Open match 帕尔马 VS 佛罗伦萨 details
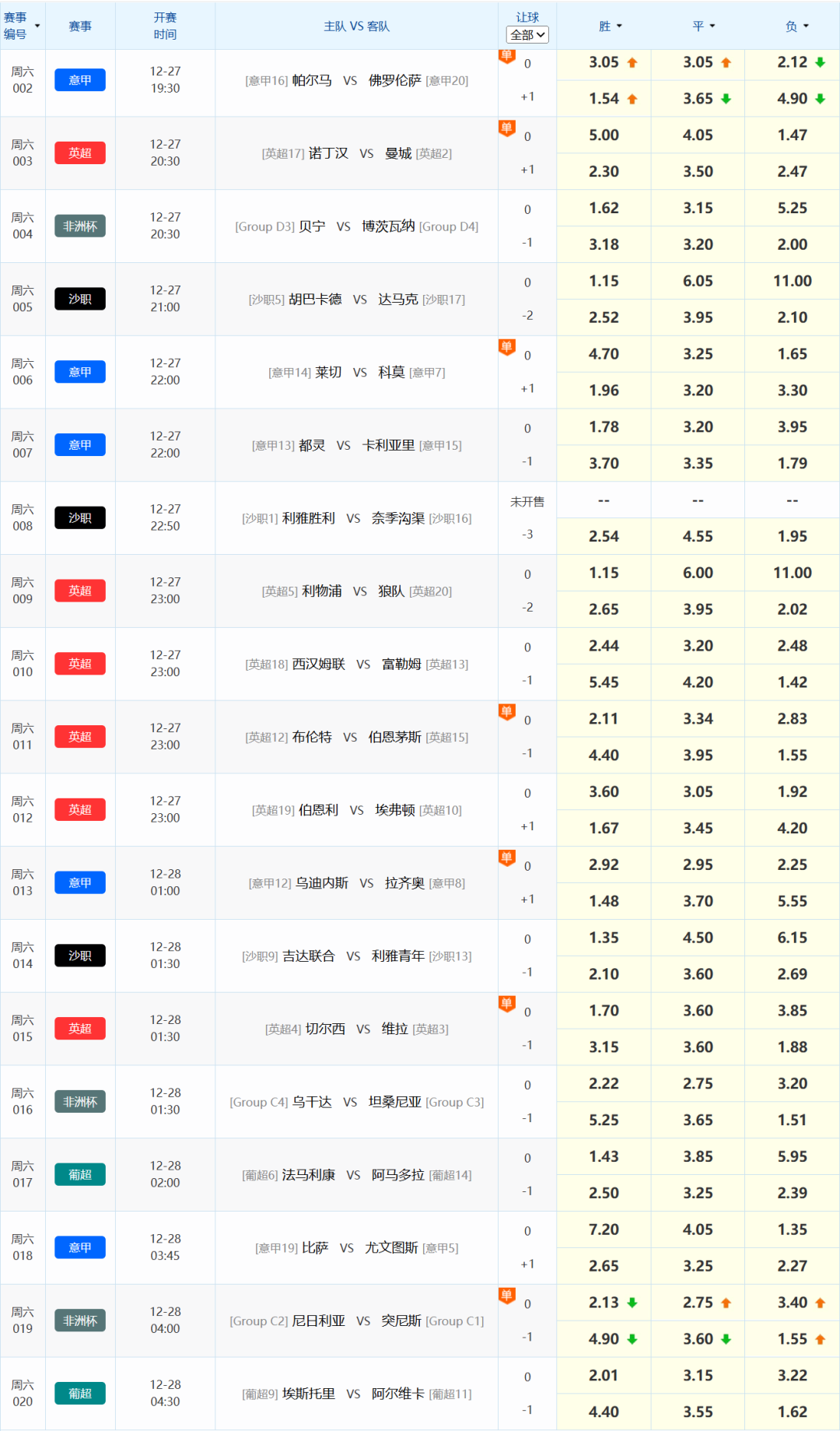Image resolution: width=840 pixels, height=1431 pixels. click(356, 80)
